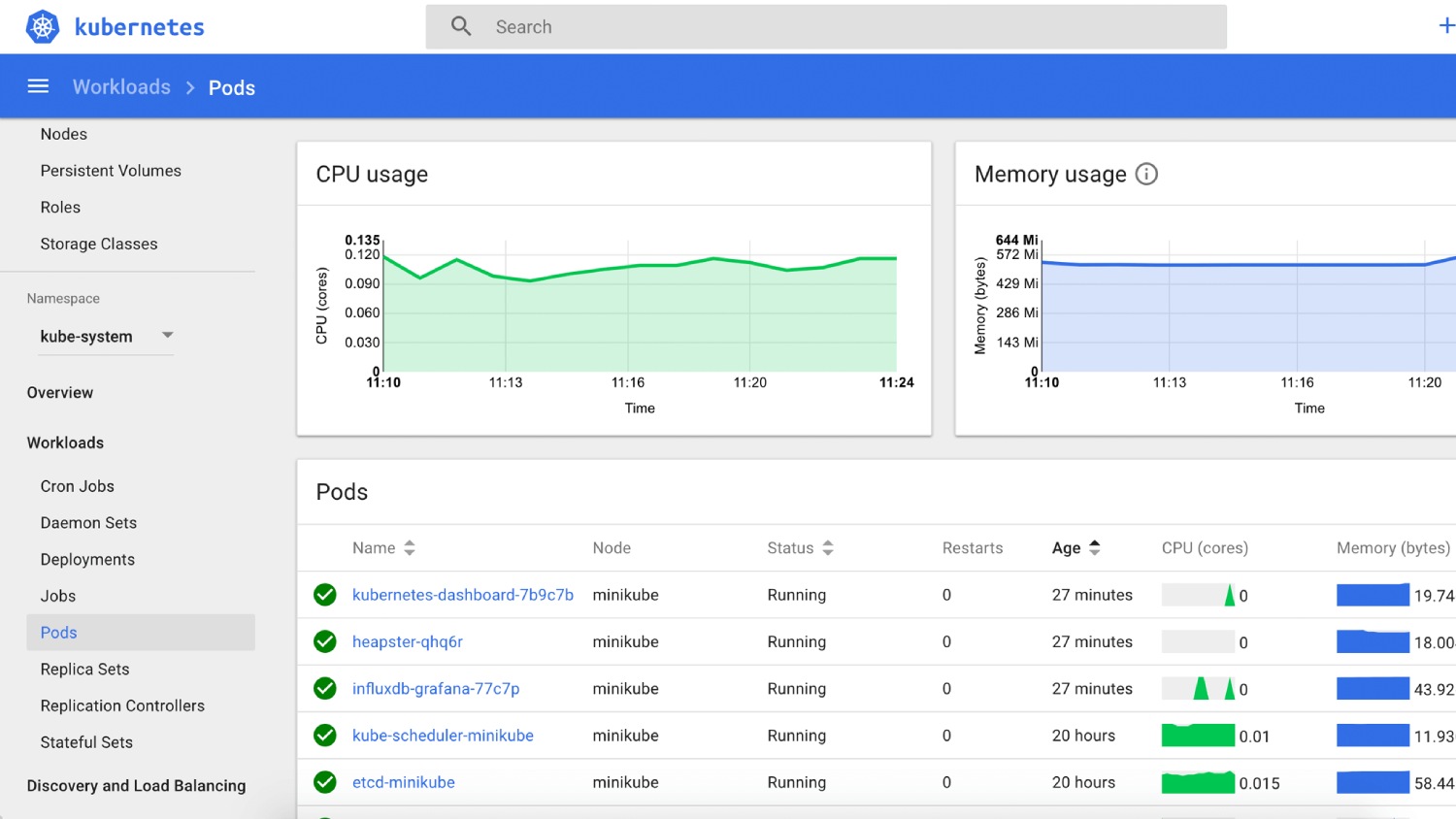Click Running status in influxdb-grafana row
The height and width of the screenshot is (819, 1456).
click(796, 689)
